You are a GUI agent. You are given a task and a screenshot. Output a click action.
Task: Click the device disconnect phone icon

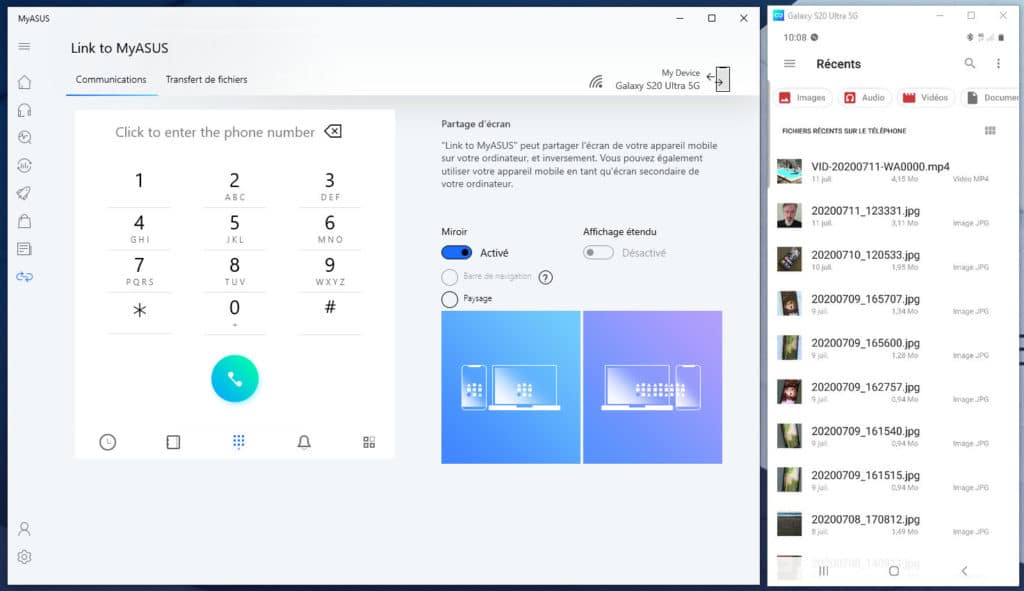coord(719,79)
